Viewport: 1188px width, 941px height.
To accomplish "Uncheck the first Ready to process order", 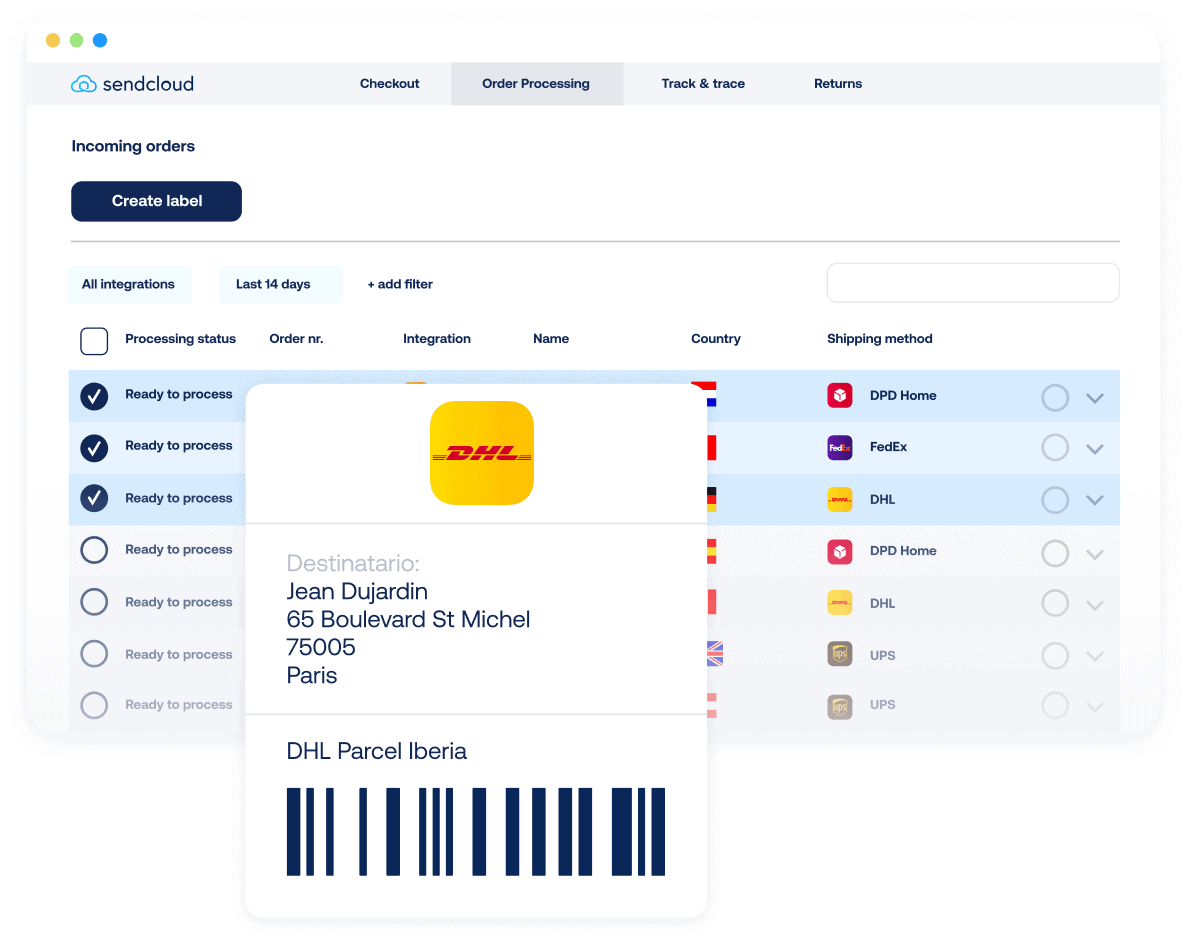I will (x=94, y=396).
